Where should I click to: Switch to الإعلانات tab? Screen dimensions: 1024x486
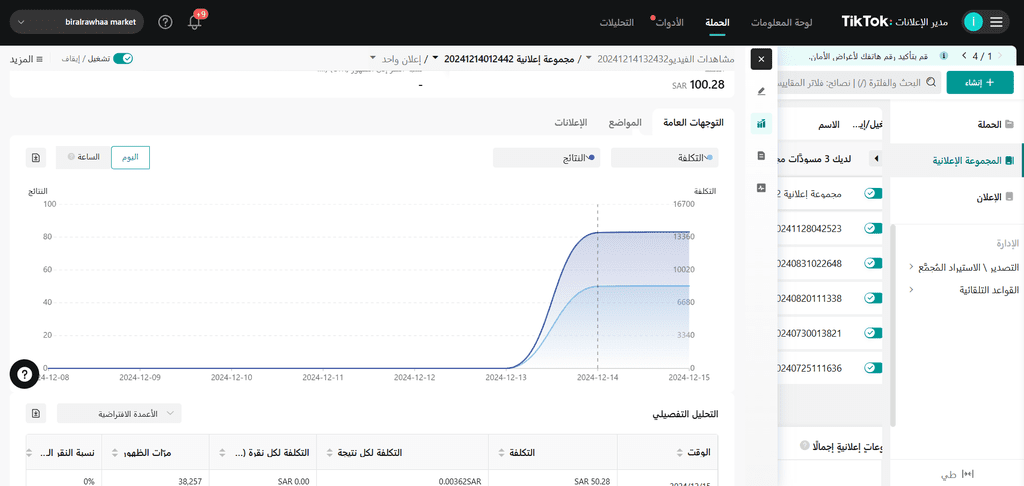coord(571,123)
